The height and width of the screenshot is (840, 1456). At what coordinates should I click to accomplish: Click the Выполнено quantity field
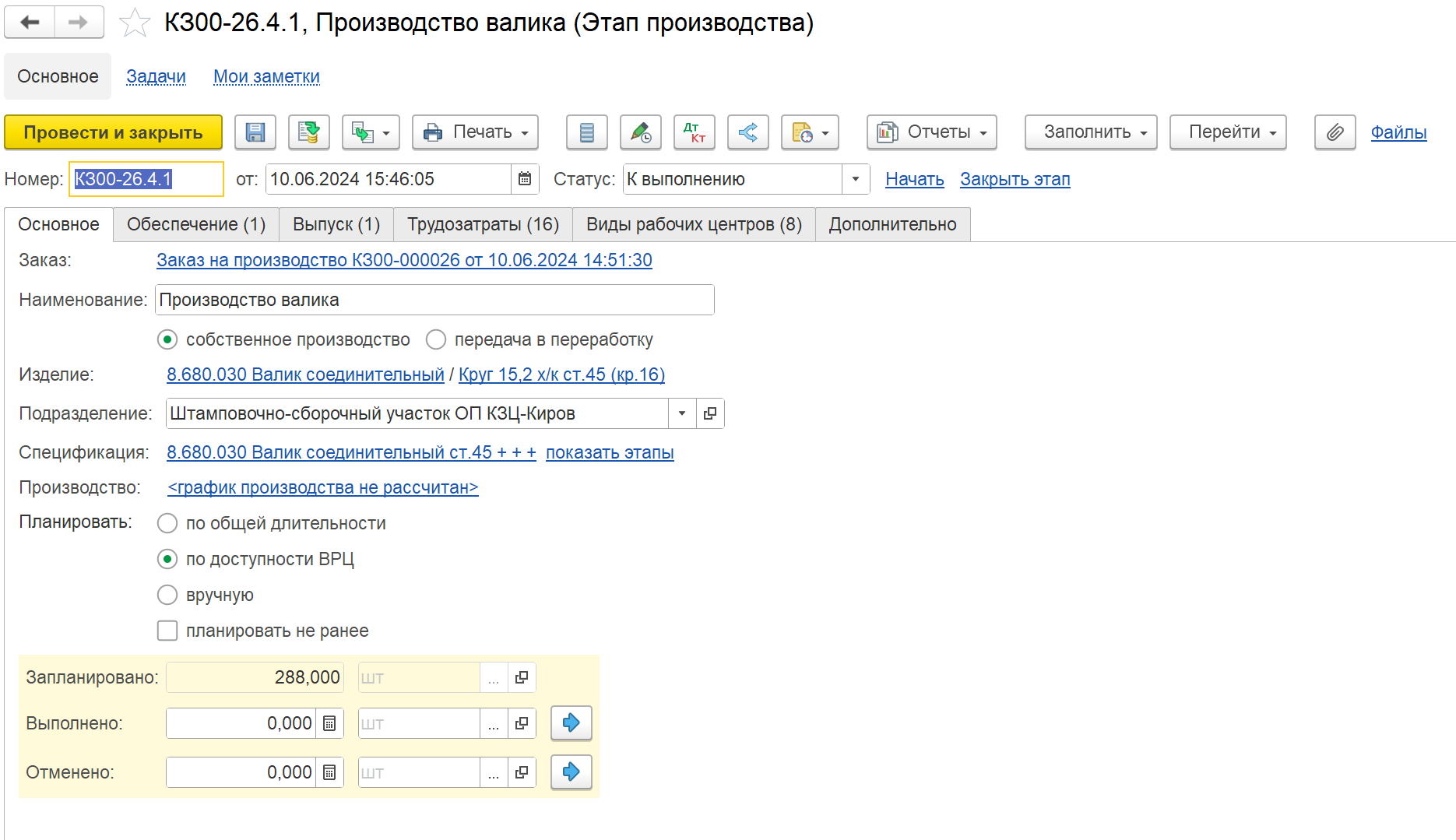click(241, 723)
